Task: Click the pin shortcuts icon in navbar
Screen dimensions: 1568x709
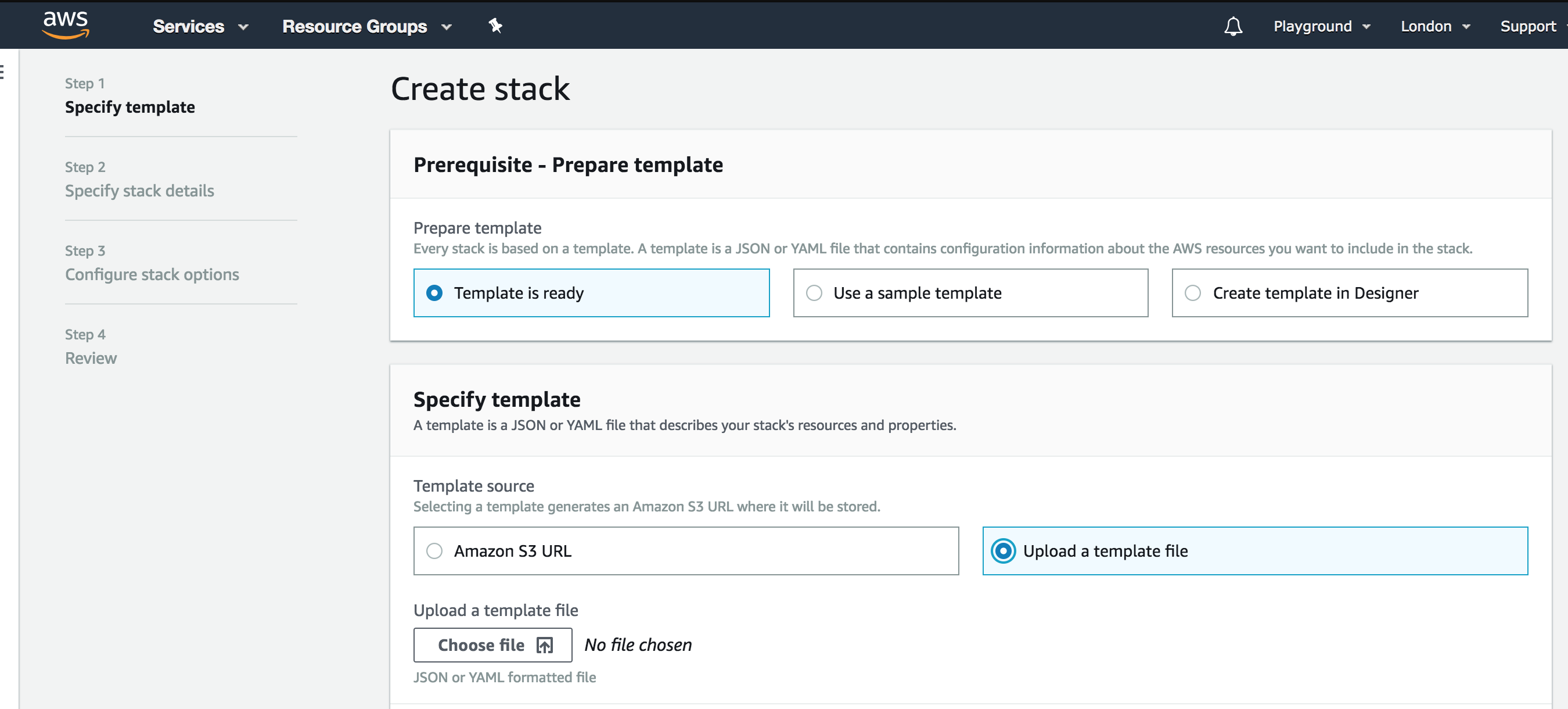Action: tap(495, 26)
